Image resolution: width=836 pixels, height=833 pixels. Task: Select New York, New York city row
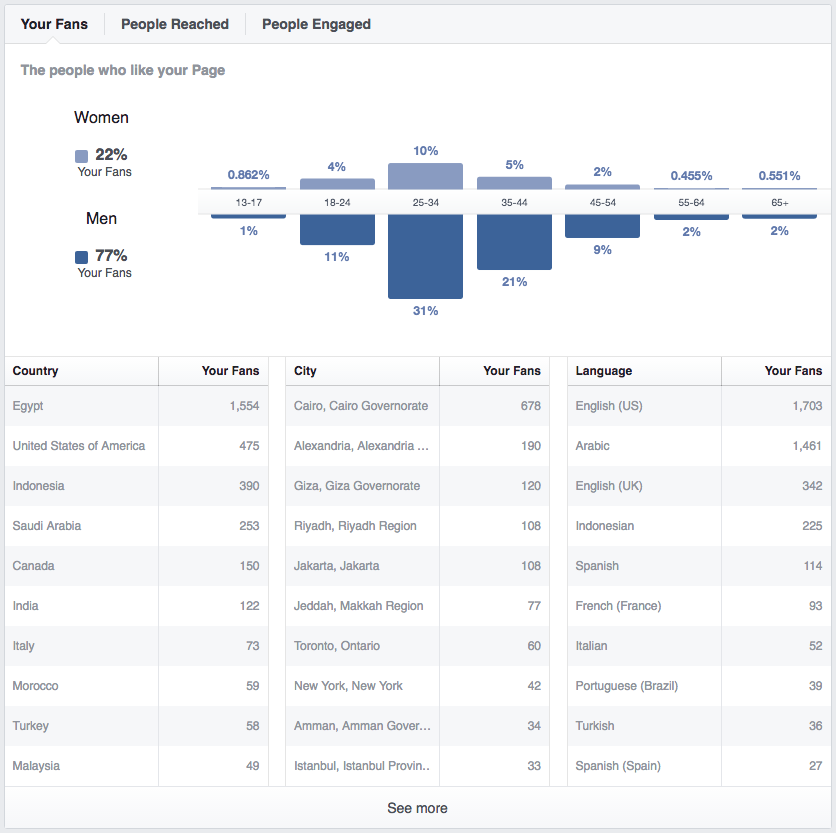pyautogui.click(x=417, y=686)
